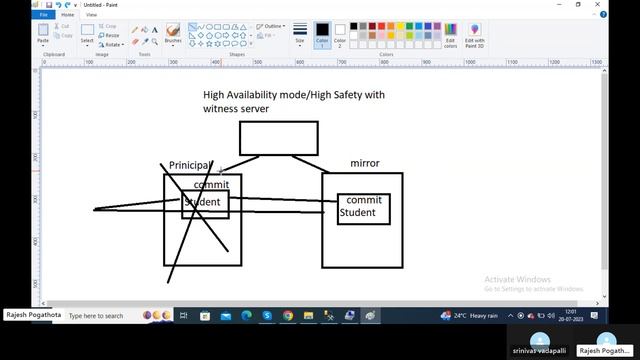This screenshot has height=360, width=640.
Task: Click the Copy button
Action: click(x=63, y=36)
